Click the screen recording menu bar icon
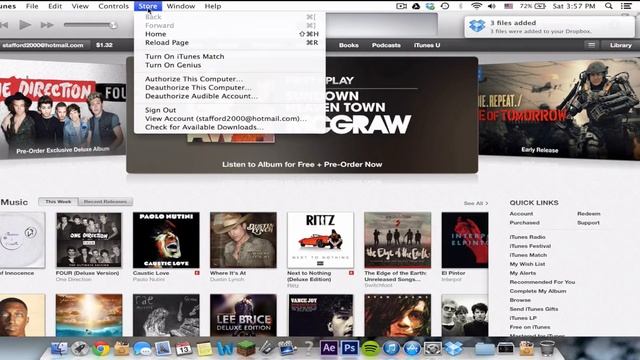 point(402,6)
